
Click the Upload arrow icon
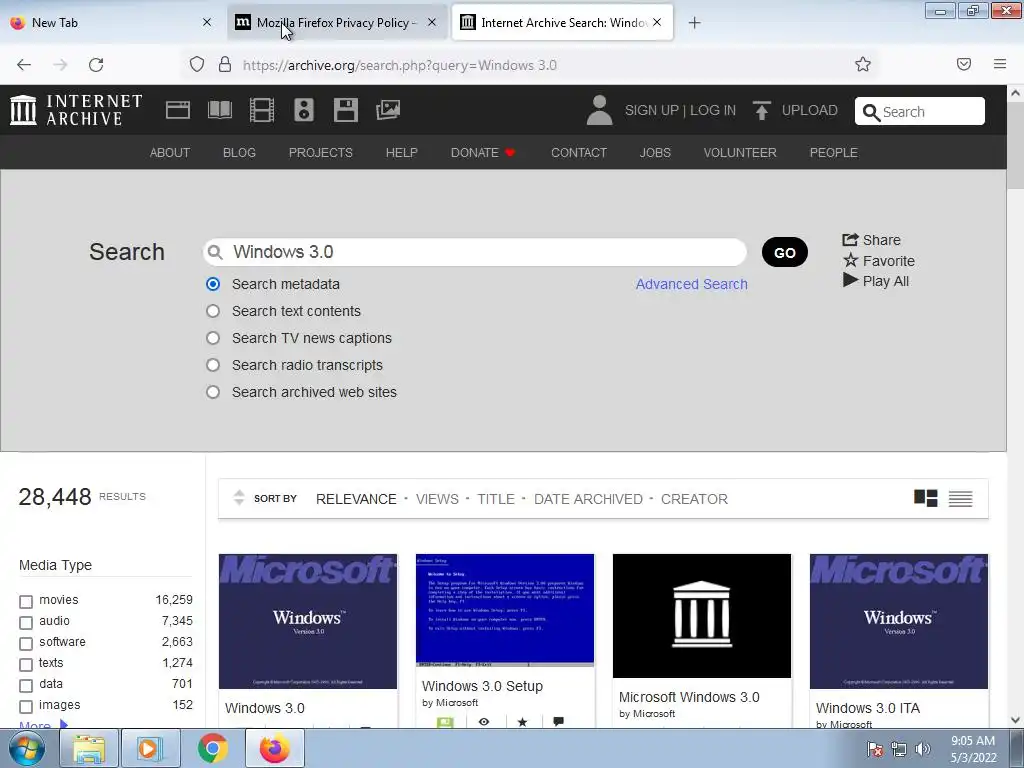(761, 110)
